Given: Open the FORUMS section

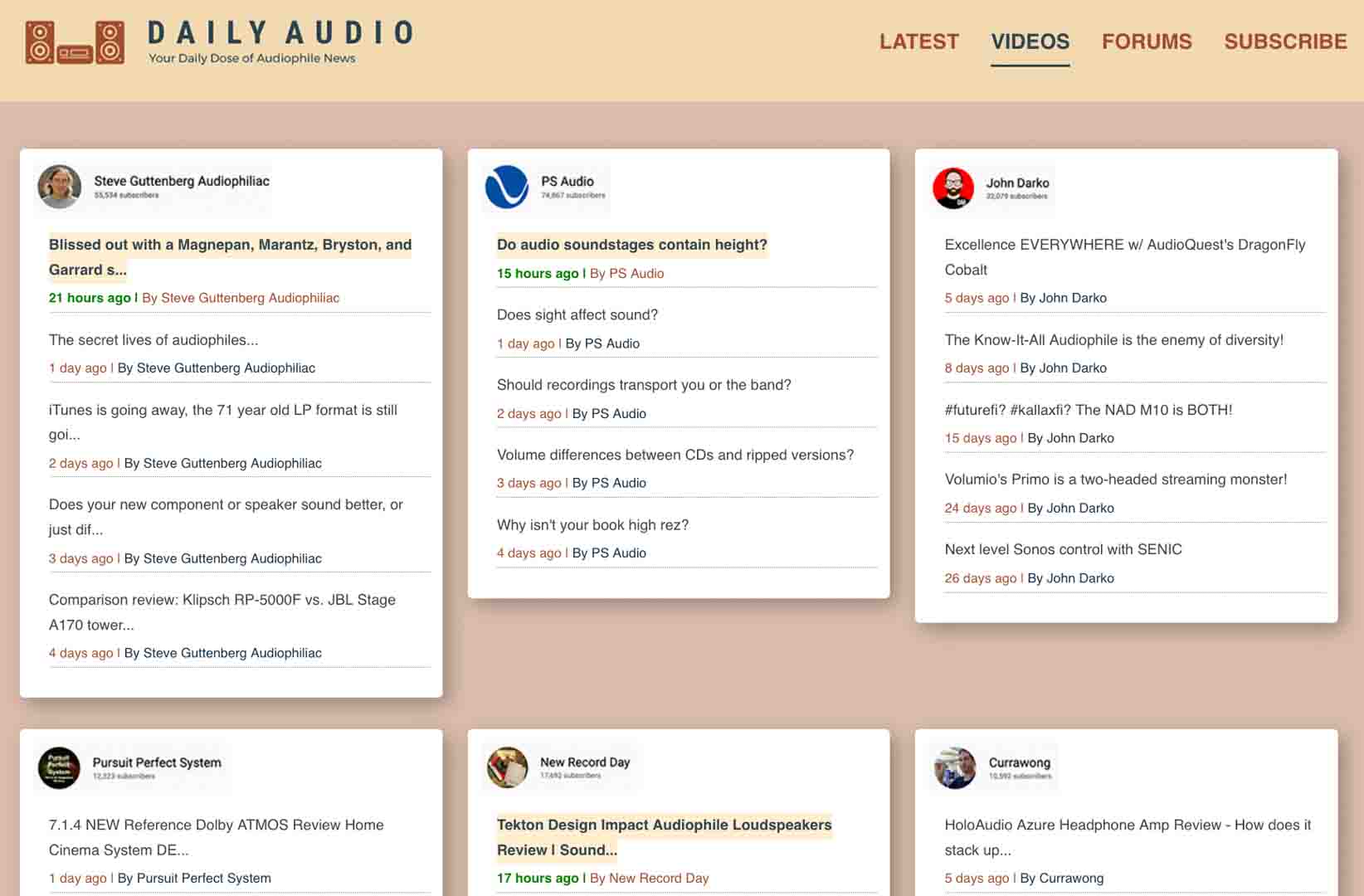Looking at the screenshot, I should click(x=1147, y=41).
